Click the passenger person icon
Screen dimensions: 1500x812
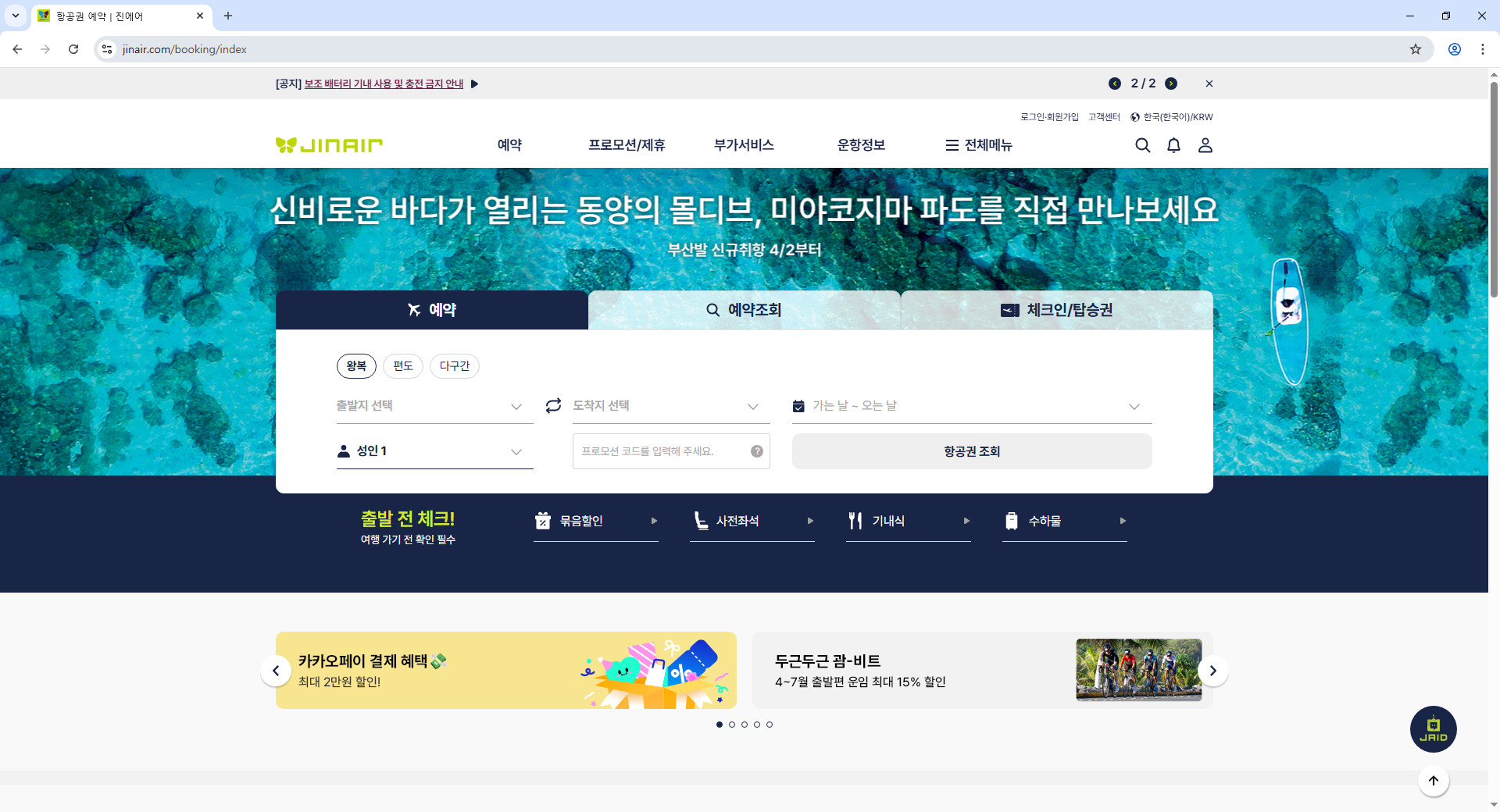(343, 451)
